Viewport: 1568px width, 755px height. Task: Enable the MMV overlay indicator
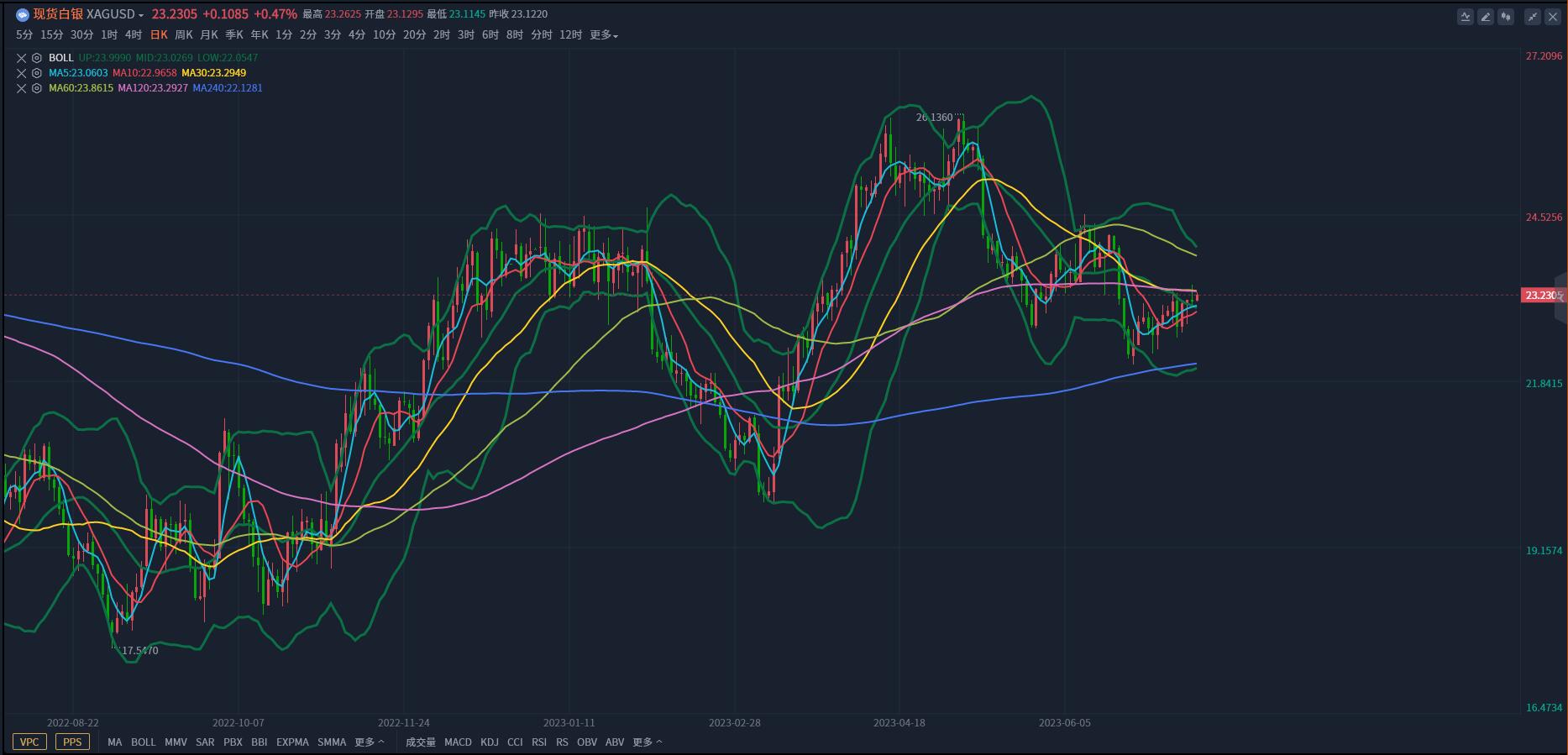[176, 742]
